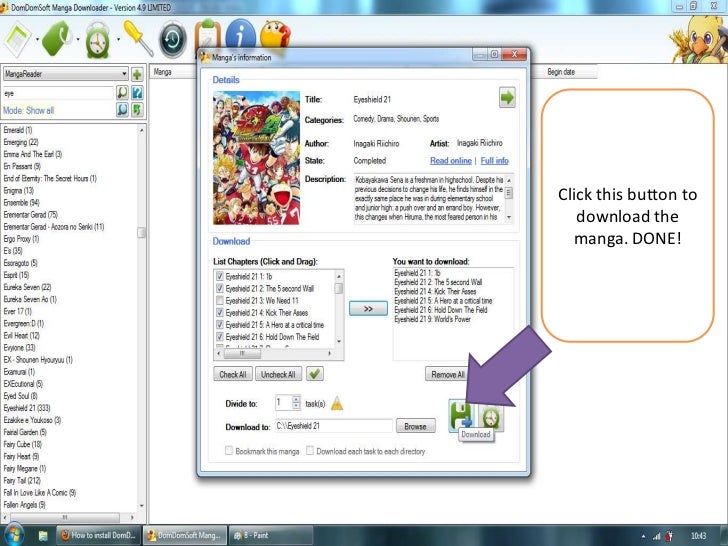Click the green arrow next to title

(507, 98)
